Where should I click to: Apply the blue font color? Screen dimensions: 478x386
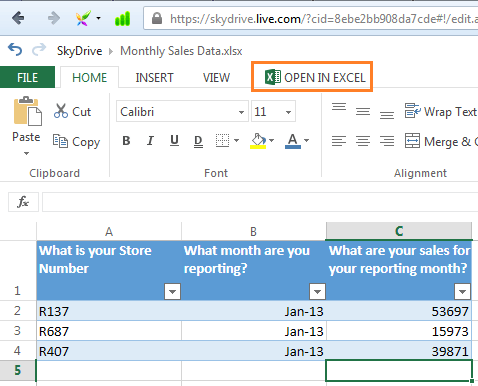pos(293,141)
